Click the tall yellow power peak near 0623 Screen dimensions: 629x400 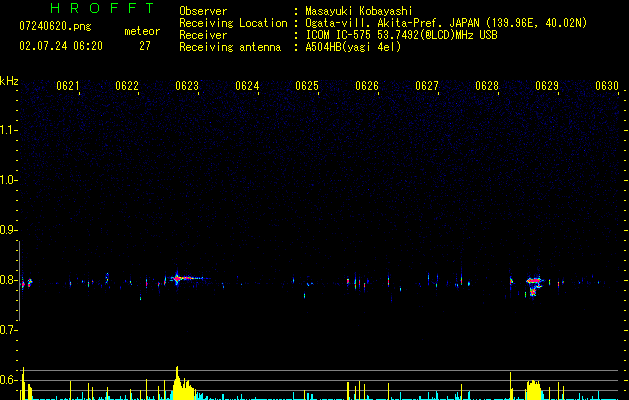click(177, 382)
